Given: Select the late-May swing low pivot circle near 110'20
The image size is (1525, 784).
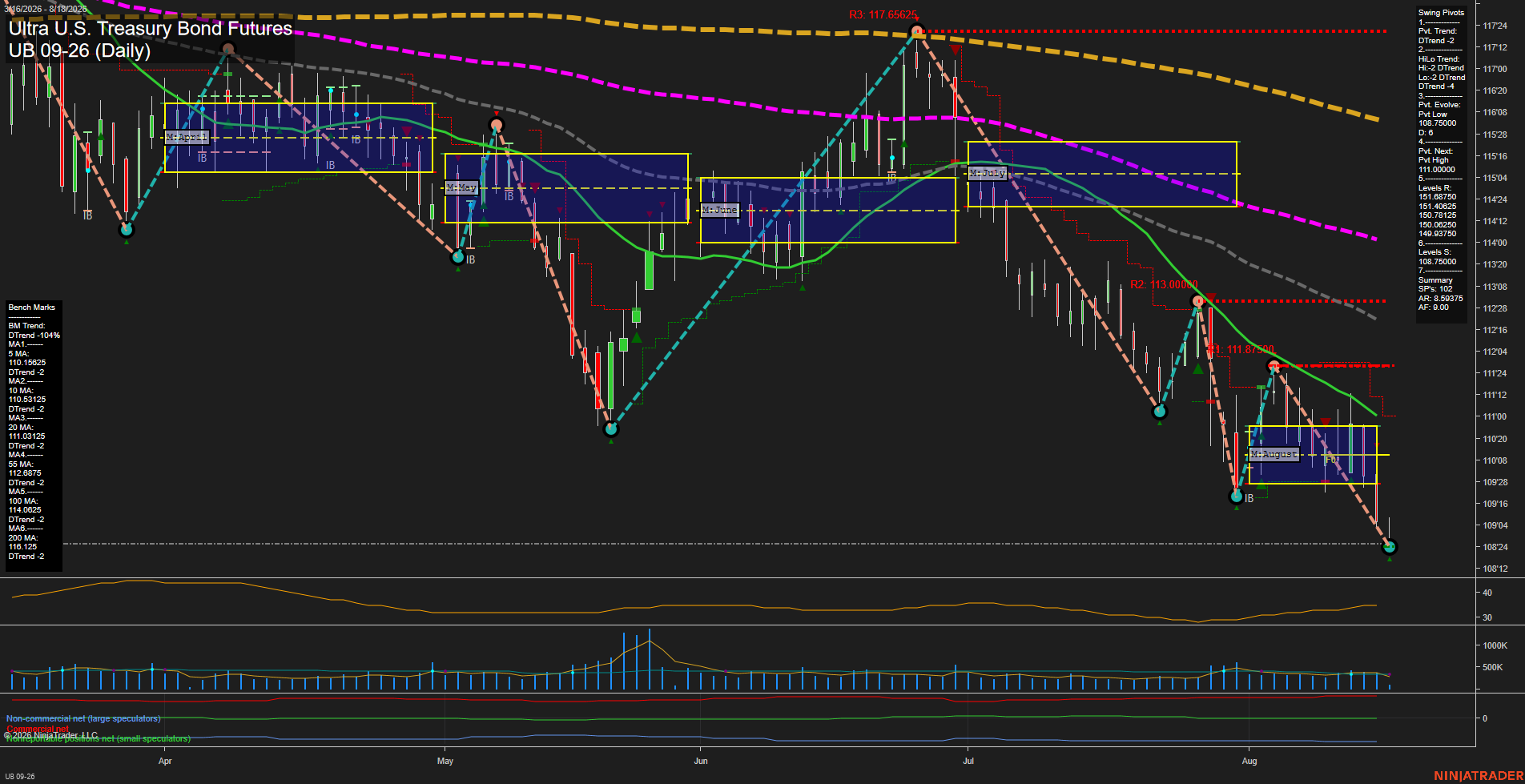Looking at the screenshot, I should (x=611, y=429).
